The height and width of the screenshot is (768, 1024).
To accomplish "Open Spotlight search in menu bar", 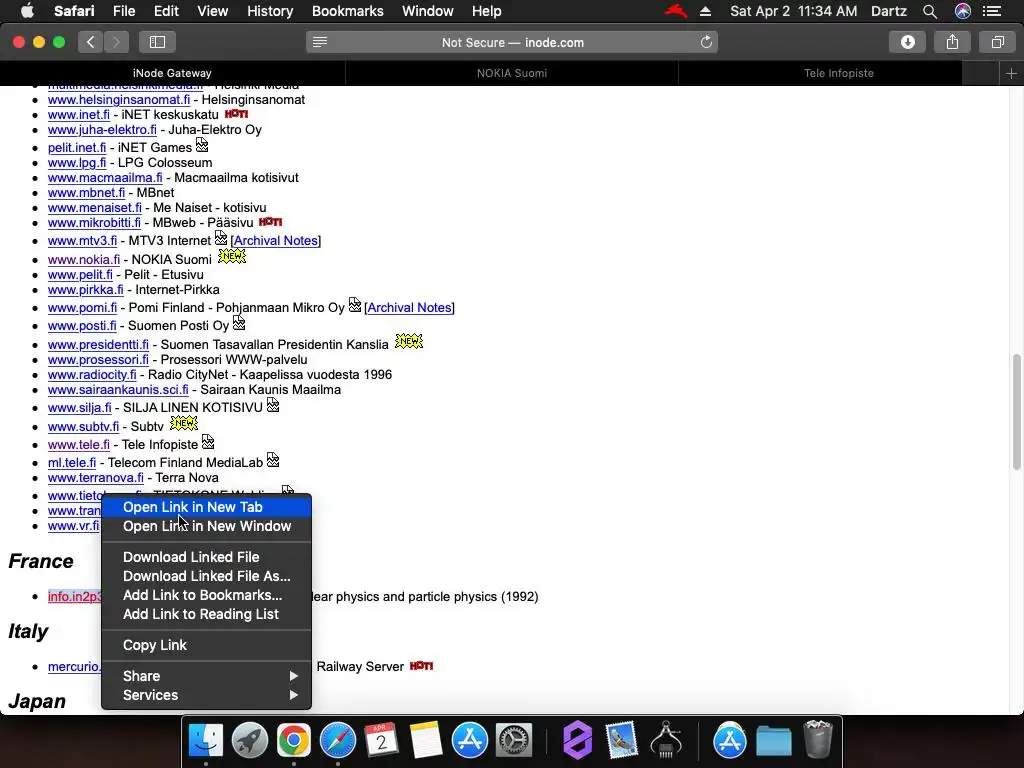I will tap(930, 11).
